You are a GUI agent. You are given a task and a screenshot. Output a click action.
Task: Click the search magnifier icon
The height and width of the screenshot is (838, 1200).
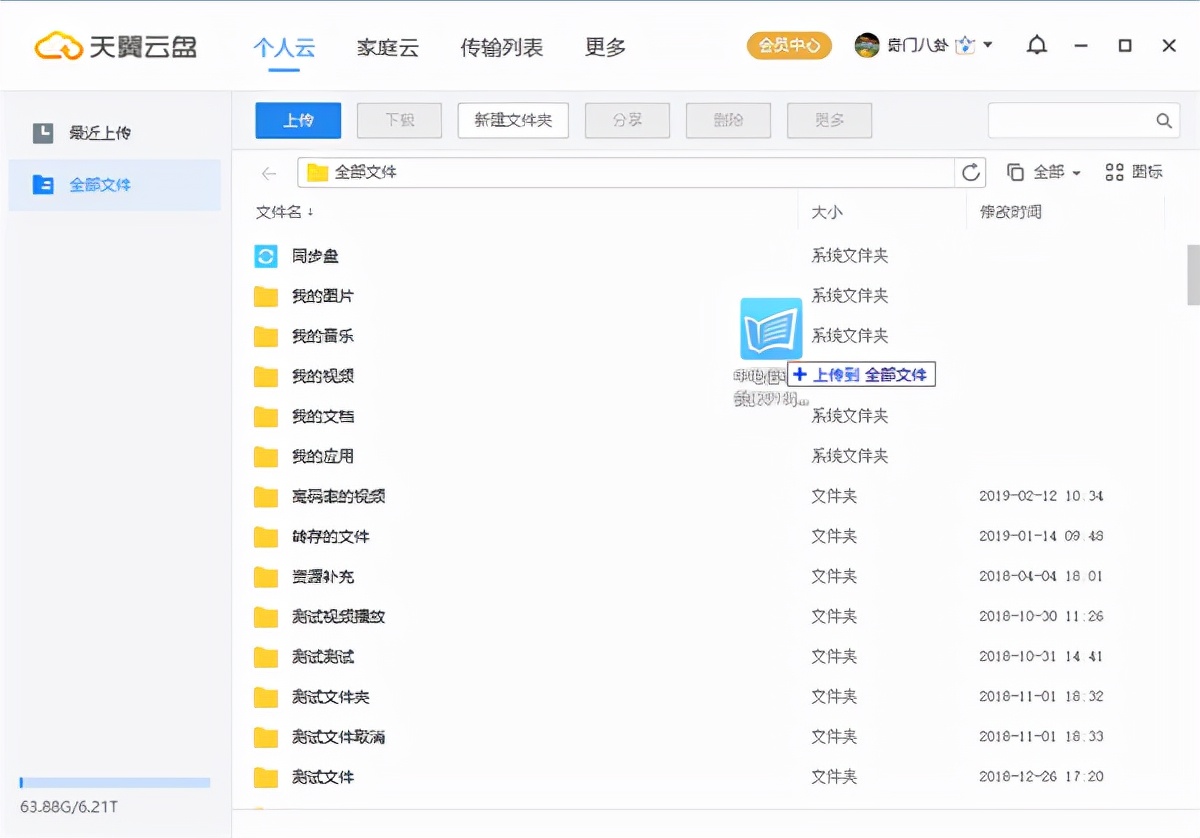point(1163,120)
